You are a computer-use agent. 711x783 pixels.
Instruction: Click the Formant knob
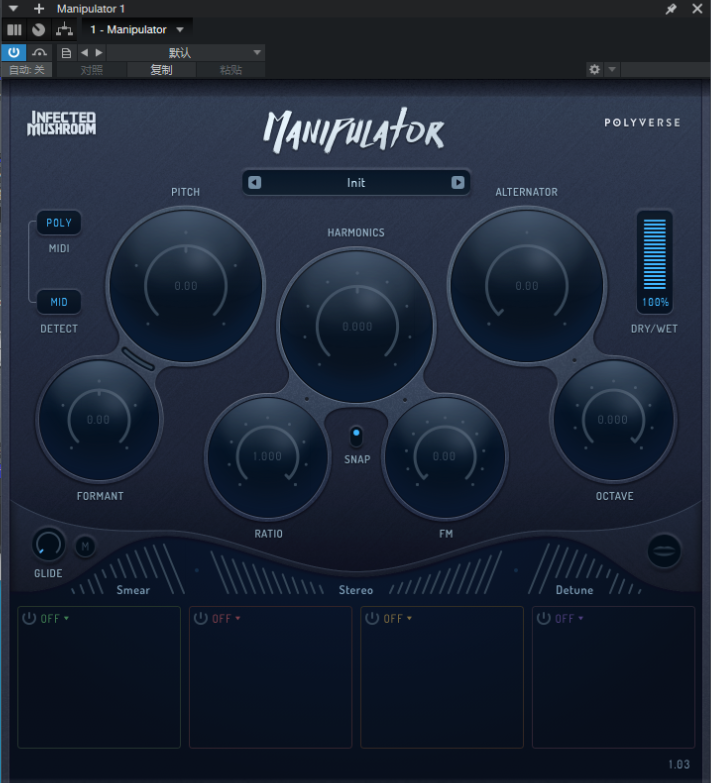99,419
